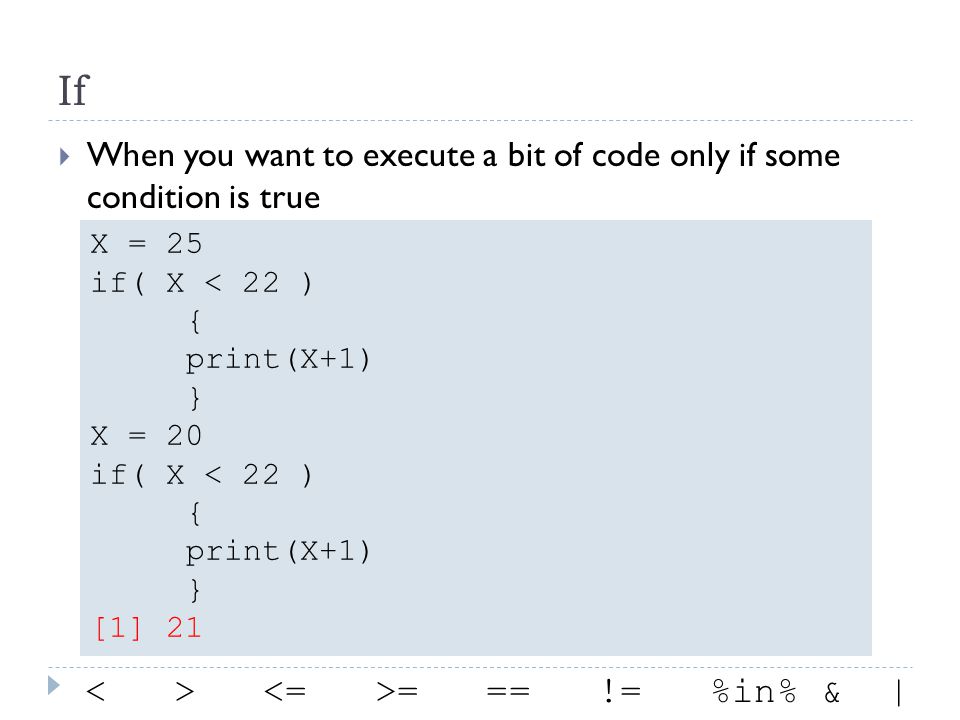
Task: Click the '%in%' operator
Action: click(x=754, y=691)
